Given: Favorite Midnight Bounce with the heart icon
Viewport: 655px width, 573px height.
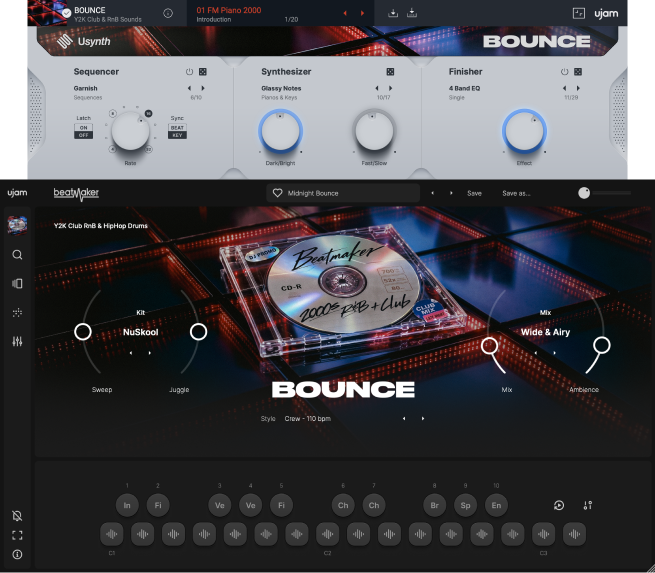Looking at the screenshot, I should 277,193.
